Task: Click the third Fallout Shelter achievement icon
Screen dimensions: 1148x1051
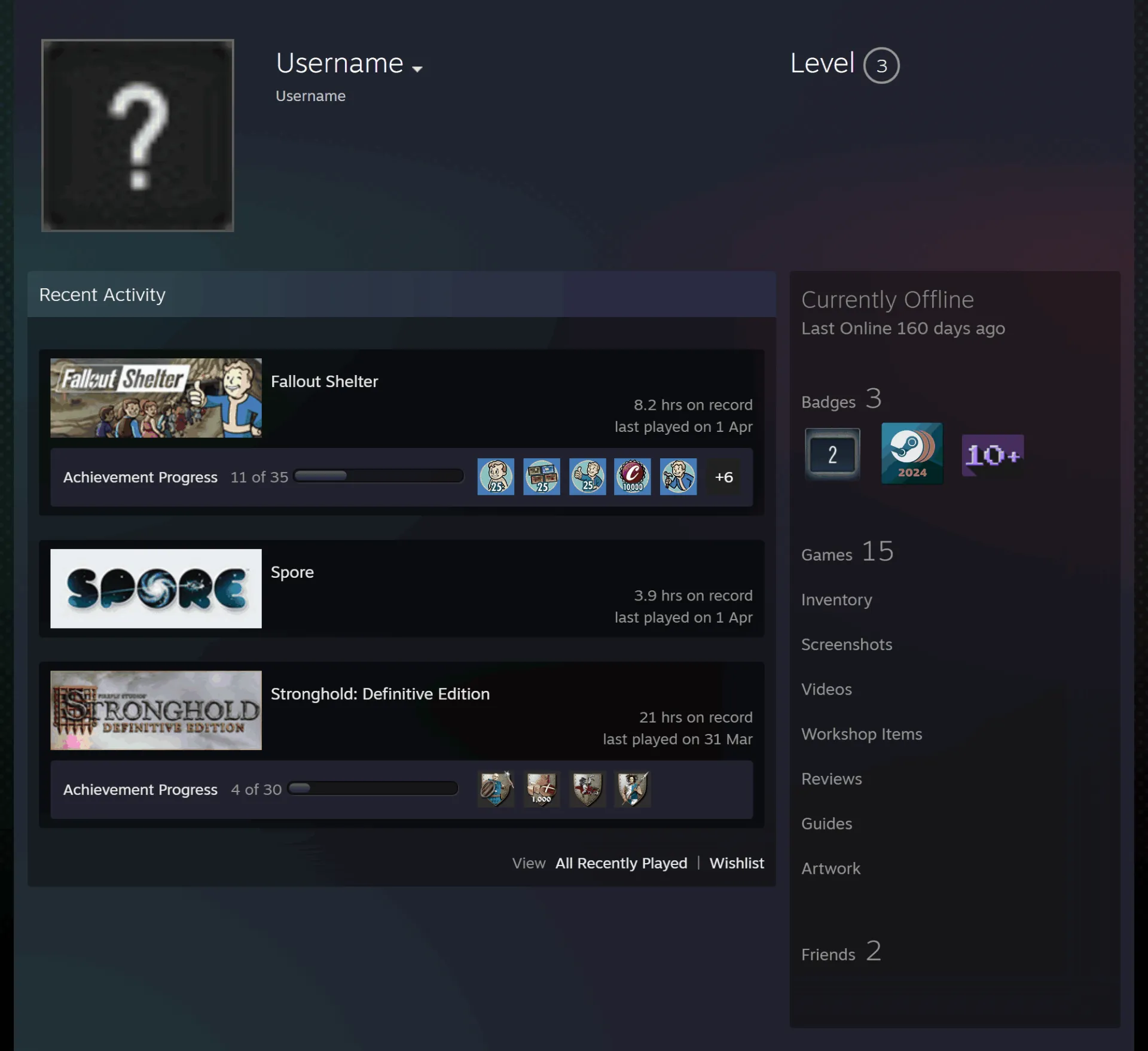Action: tap(587, 477)
